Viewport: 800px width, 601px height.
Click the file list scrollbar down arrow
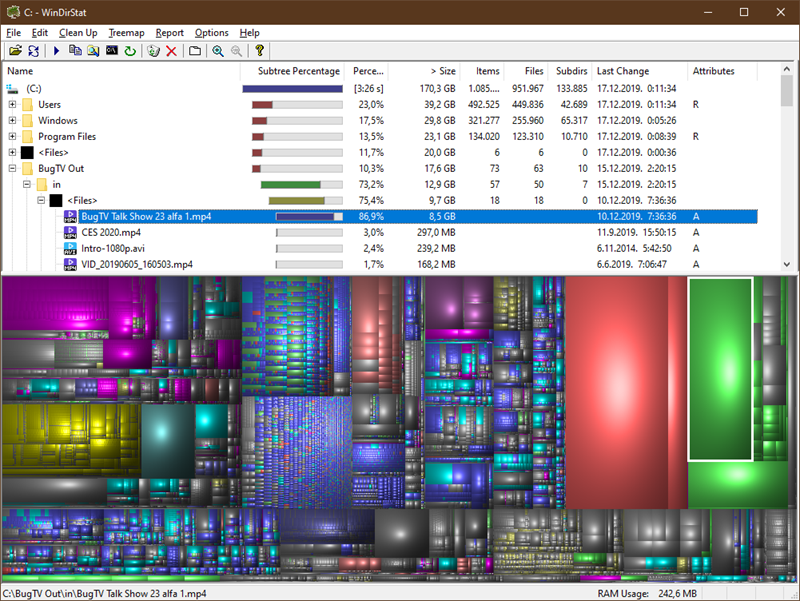[x=787, y=264]
